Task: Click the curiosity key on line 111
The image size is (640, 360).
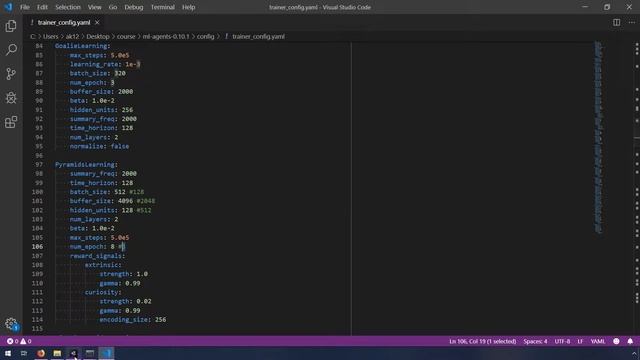Action: 101,292
